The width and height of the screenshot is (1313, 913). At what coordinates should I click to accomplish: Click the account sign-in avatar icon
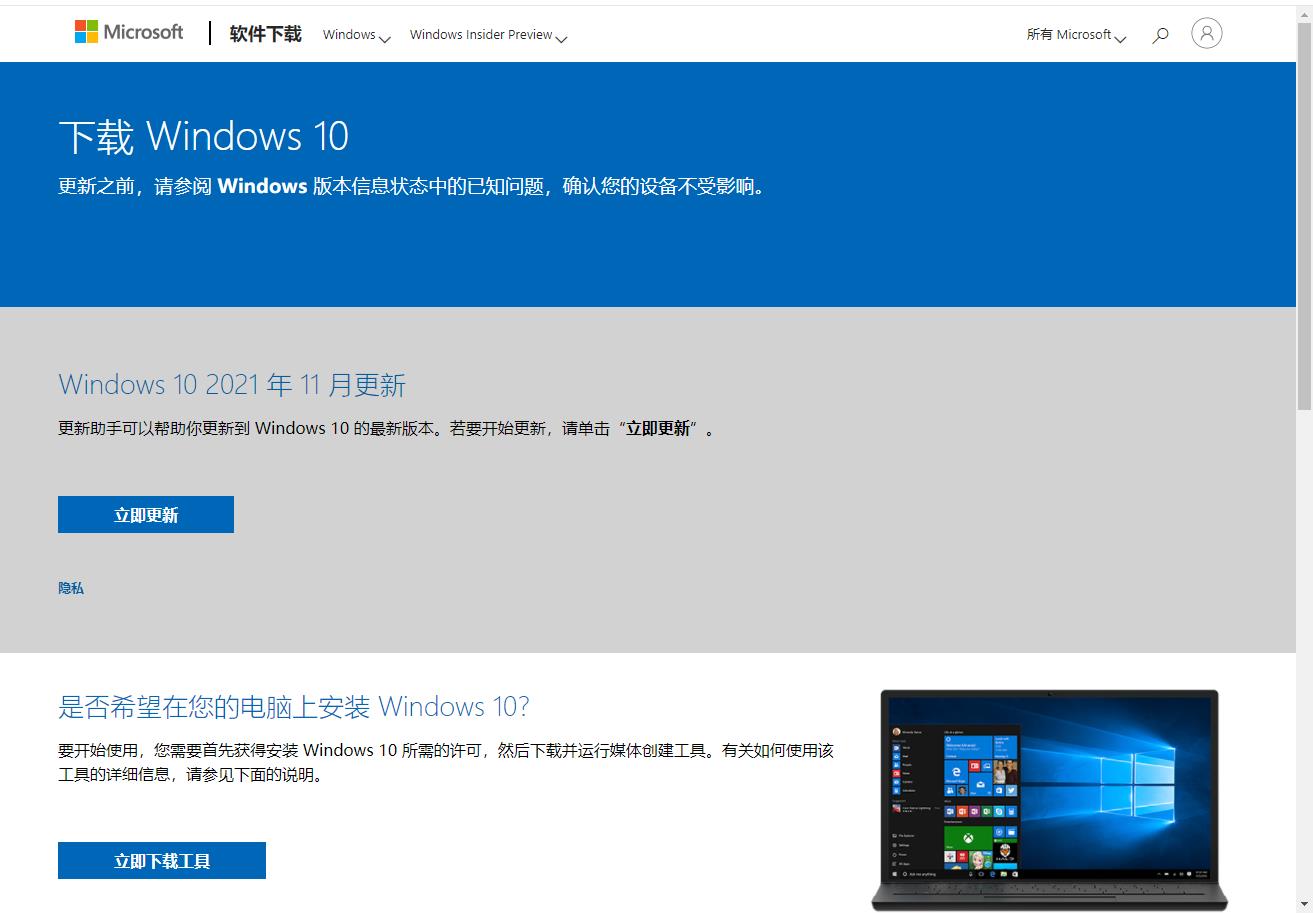coord(1207,33)
